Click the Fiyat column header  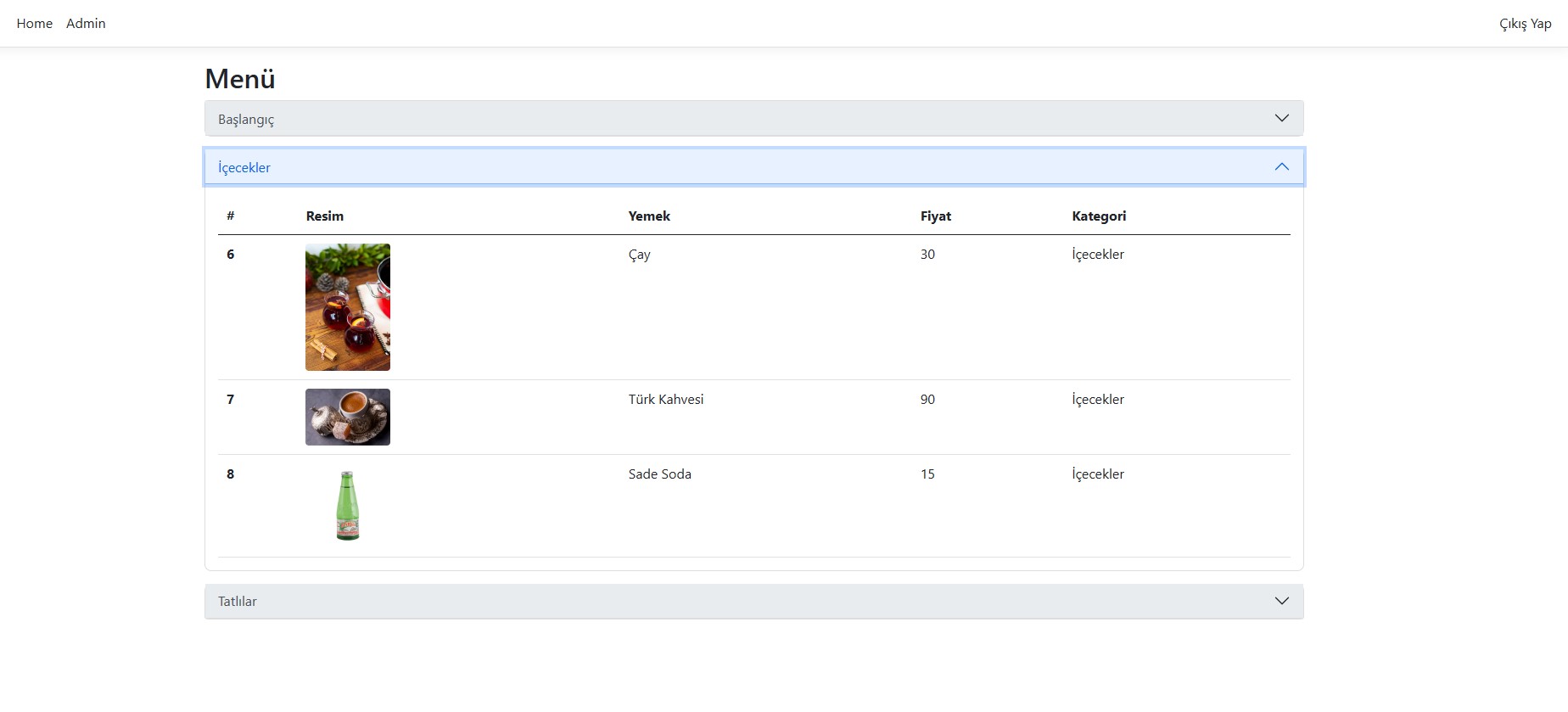tap(936, 216)
